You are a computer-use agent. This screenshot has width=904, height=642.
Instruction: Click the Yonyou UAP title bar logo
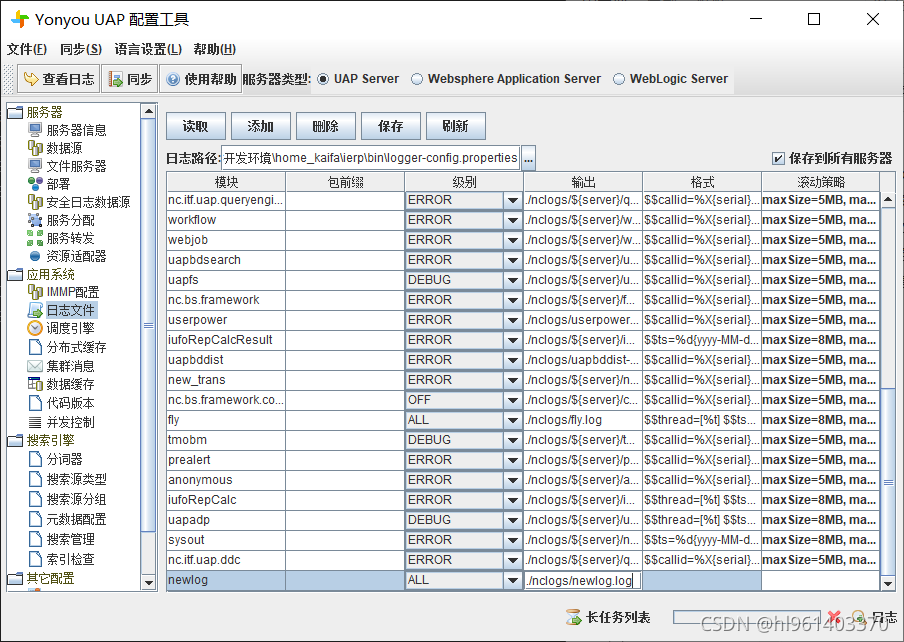20,19
